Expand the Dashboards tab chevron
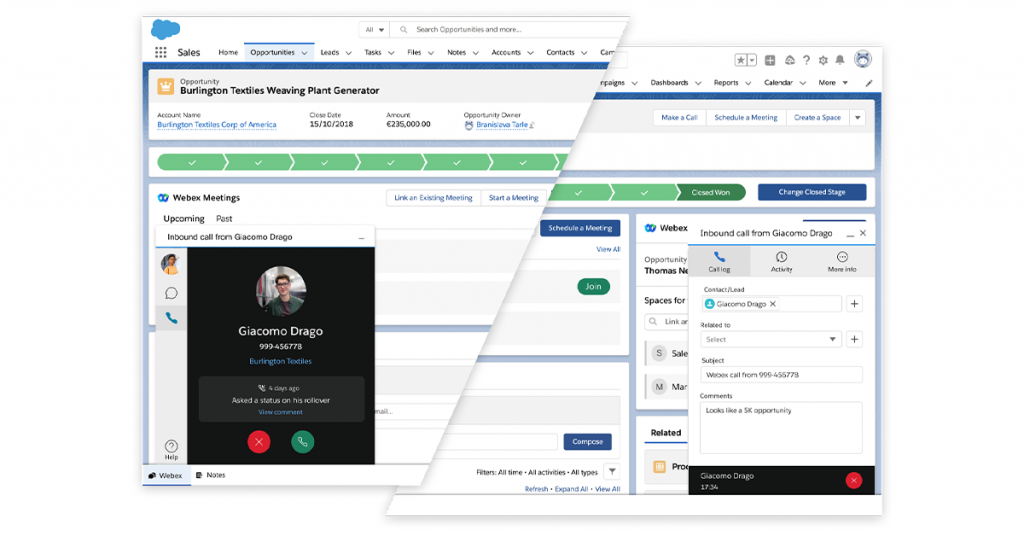 [698, 83]
